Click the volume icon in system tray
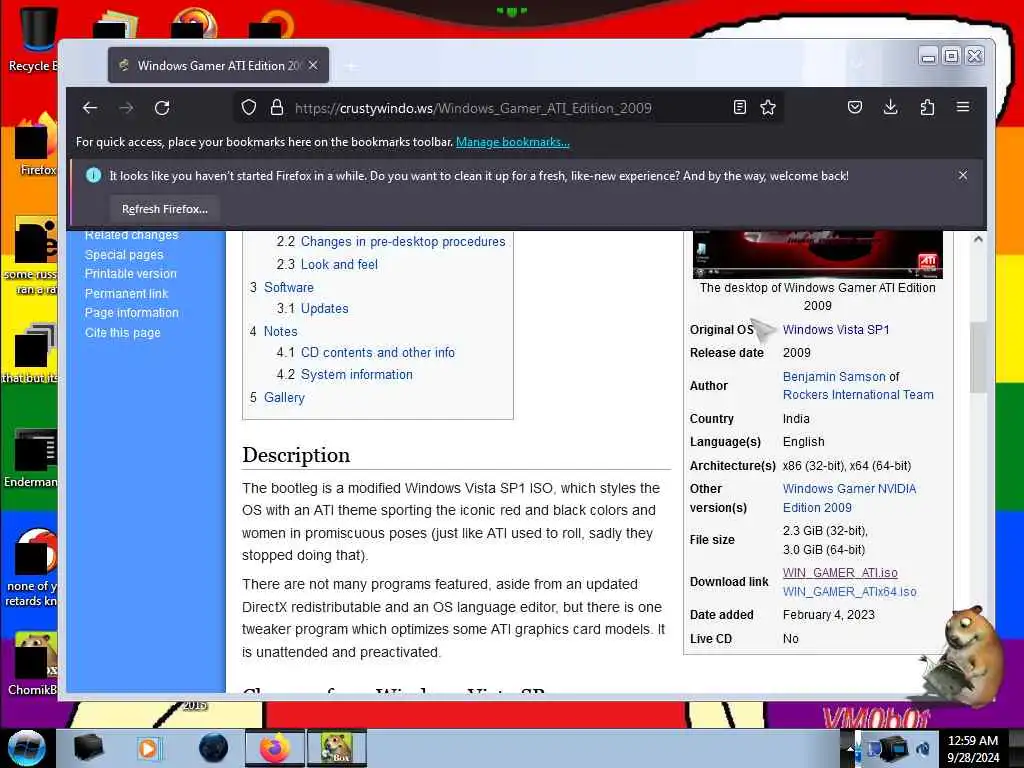1024x768 pixels. [923, 749]
